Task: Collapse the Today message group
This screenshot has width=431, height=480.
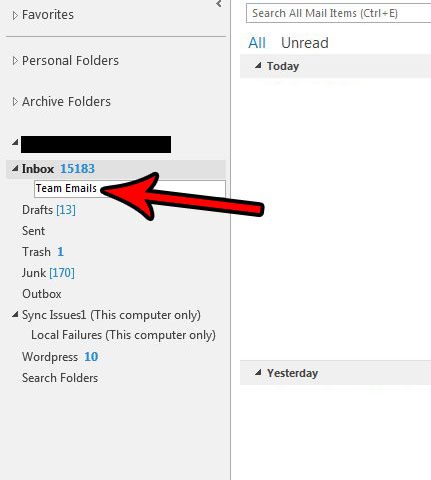Action: click(258, 65)
